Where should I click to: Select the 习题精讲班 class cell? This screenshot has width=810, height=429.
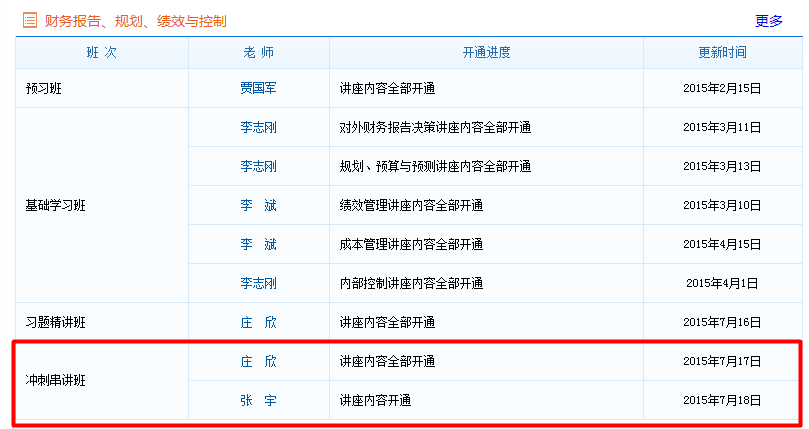coord(102,322)
